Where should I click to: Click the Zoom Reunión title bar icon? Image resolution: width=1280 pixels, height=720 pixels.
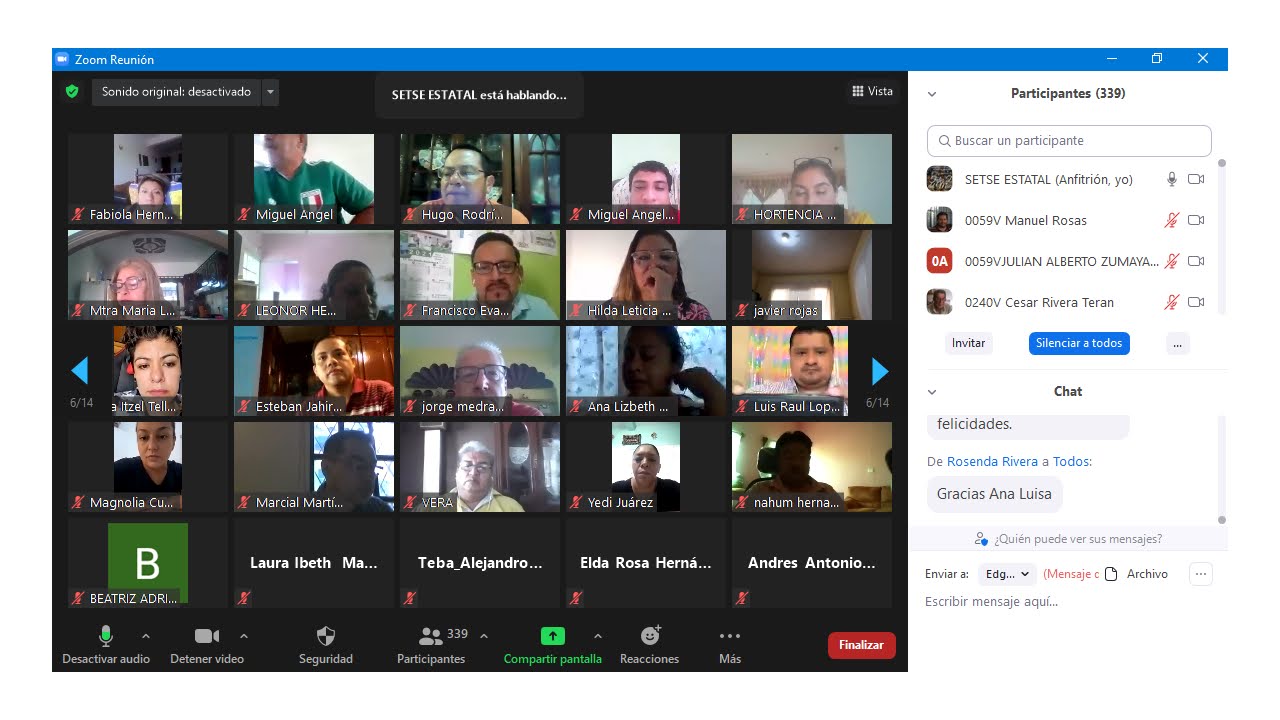(x=62, y=59)
